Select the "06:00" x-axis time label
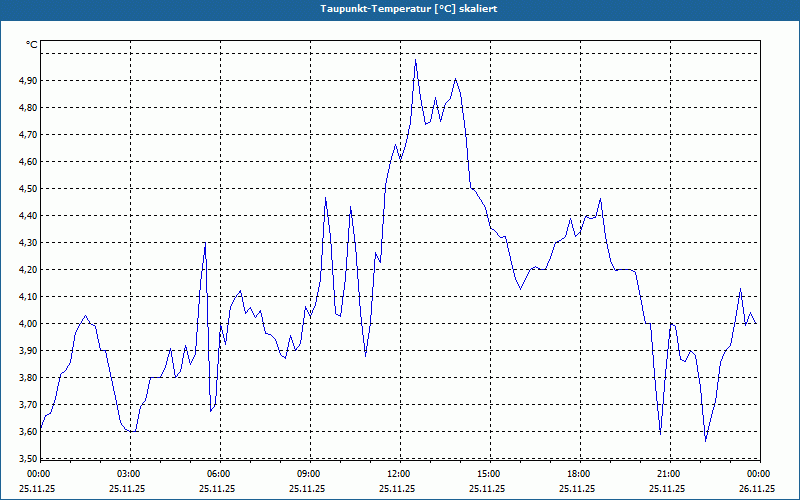 click(x=218, y=474)
